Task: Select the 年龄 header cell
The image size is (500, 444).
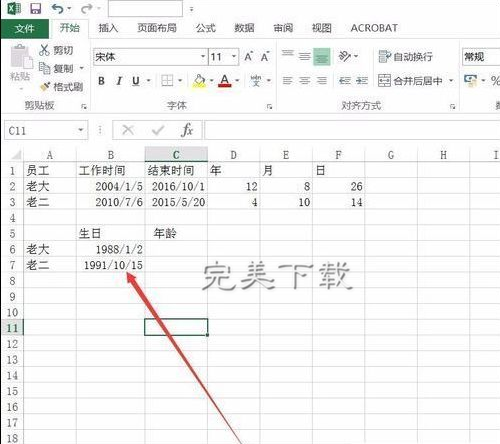Action: coord(176,233)
